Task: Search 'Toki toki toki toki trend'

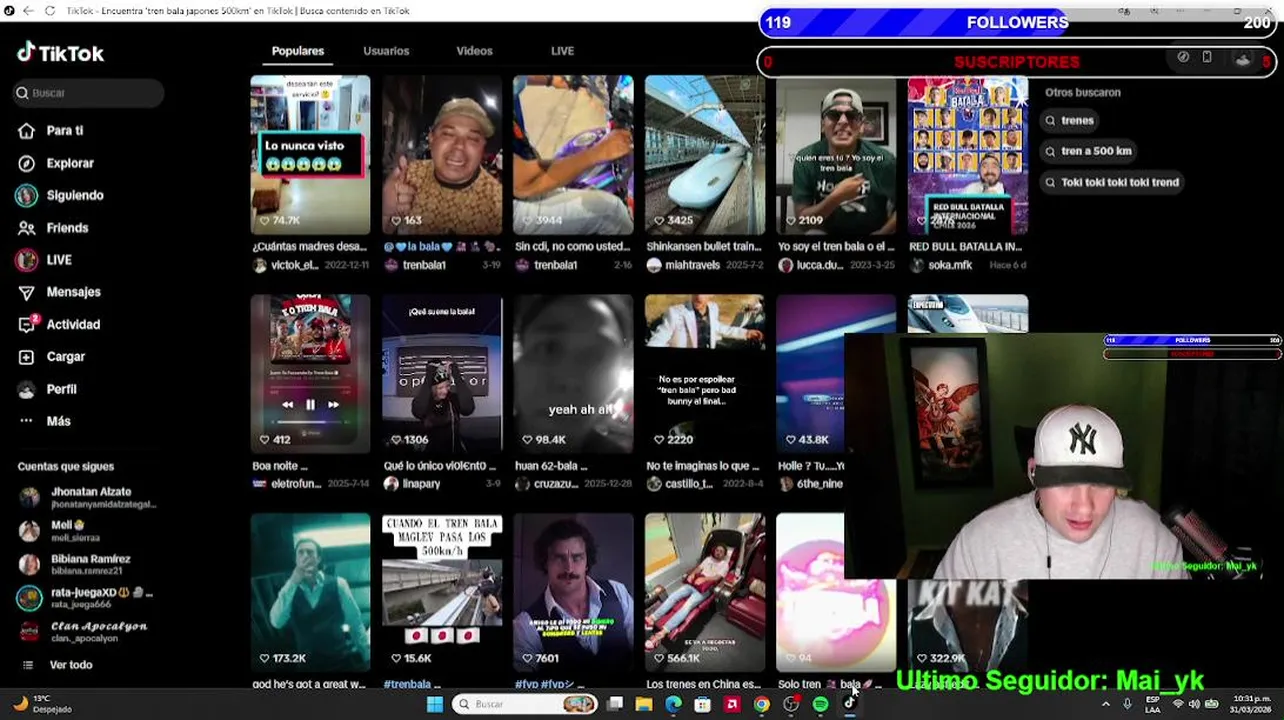Action: click(1112, 182)
